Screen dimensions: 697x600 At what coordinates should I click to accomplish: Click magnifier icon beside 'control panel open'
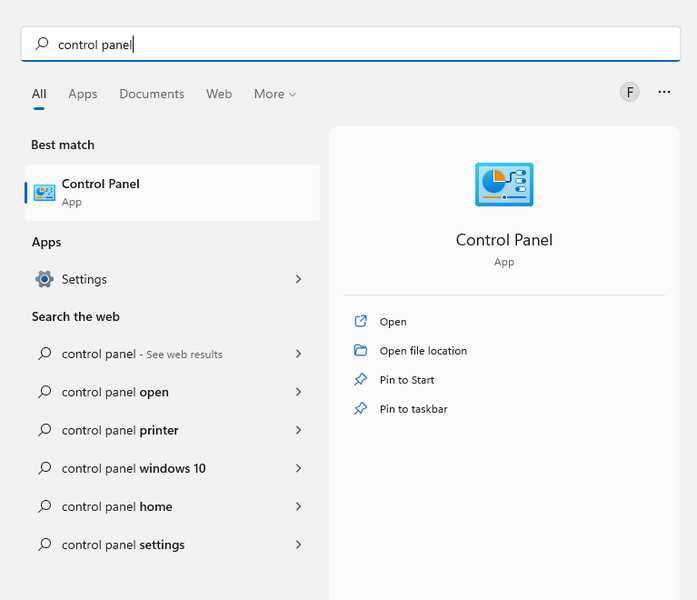[x=44, y=392]
